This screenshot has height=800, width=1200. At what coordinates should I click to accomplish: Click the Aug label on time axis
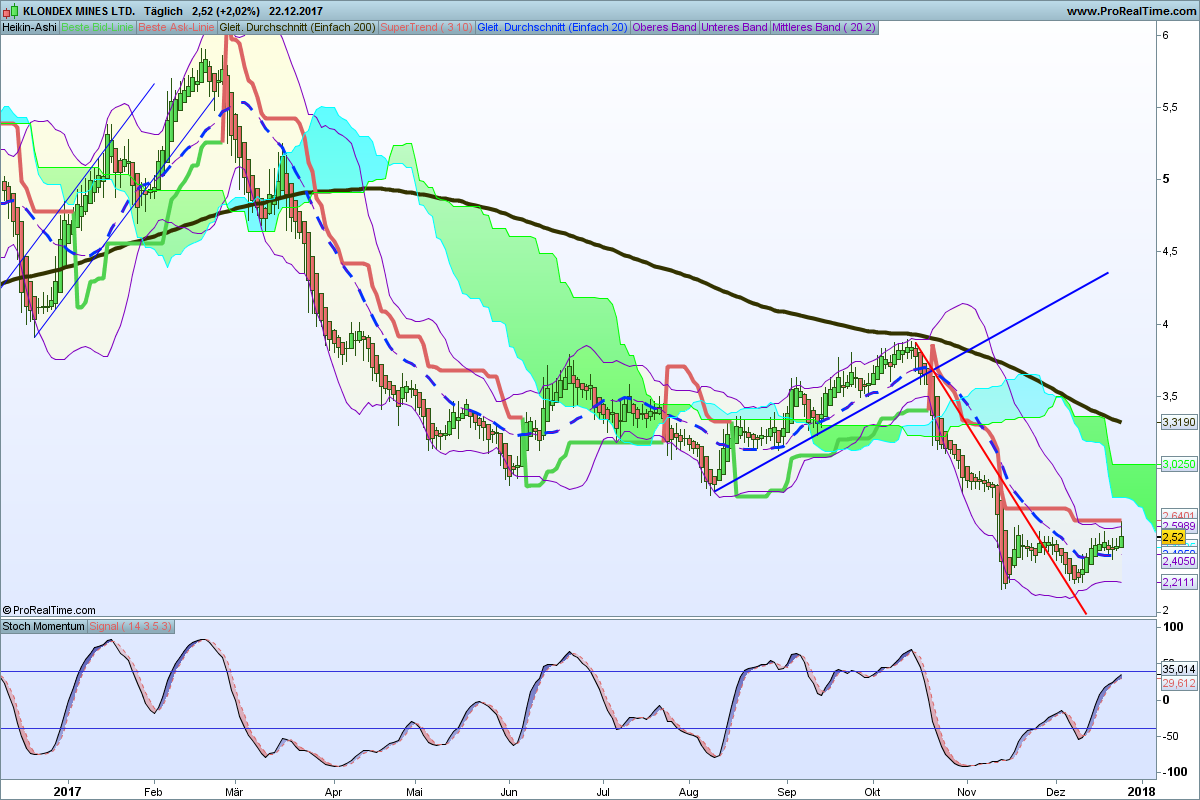(689, 790)
